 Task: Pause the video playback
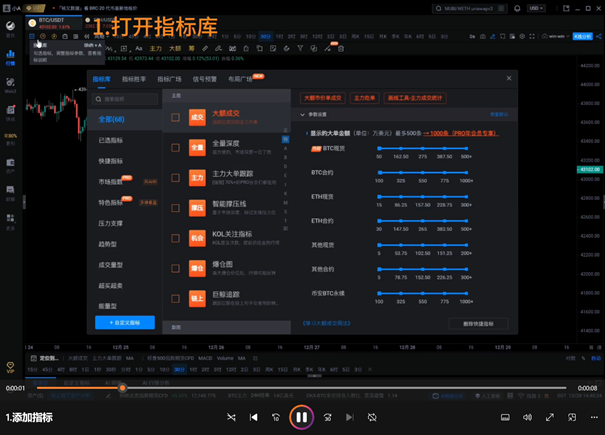[x=301, y=417]
